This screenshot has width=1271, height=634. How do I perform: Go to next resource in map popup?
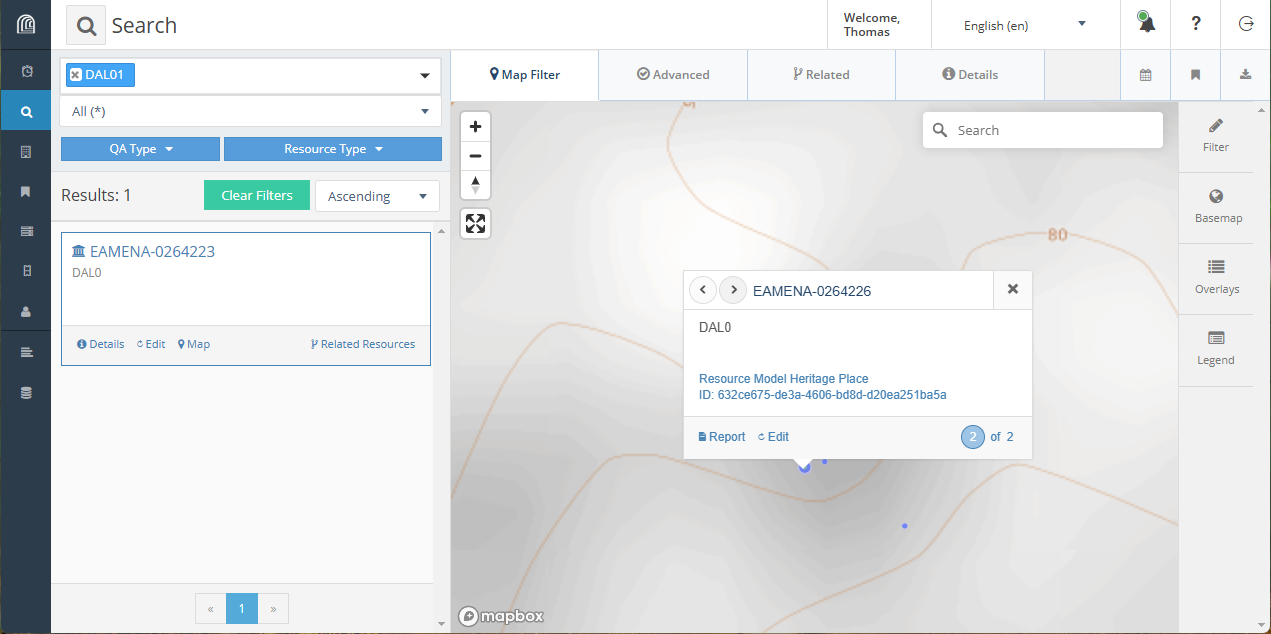click(733, 290)
